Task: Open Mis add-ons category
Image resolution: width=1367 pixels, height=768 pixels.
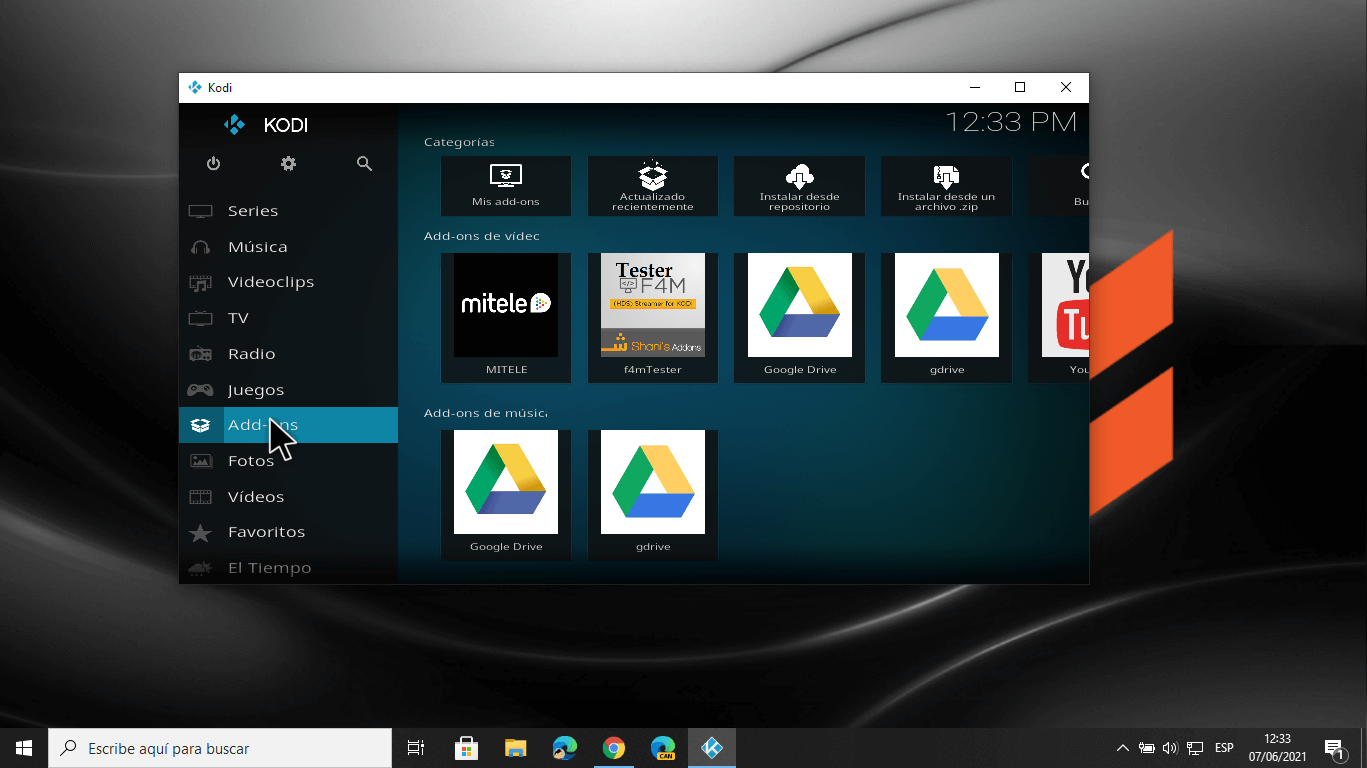Action: [506, 186]
